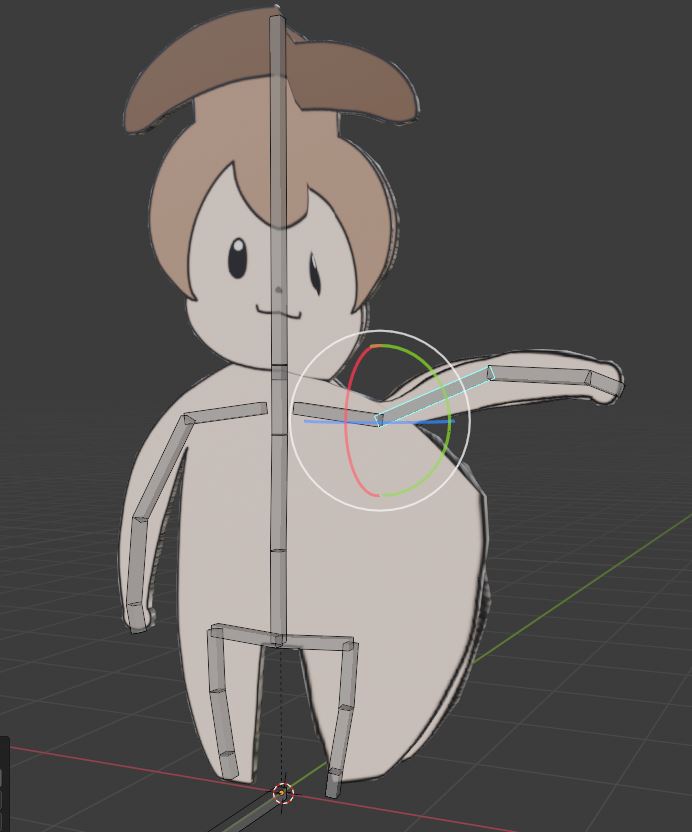Select the shoulder bone beside the raised arm

[x=335, y=413]
